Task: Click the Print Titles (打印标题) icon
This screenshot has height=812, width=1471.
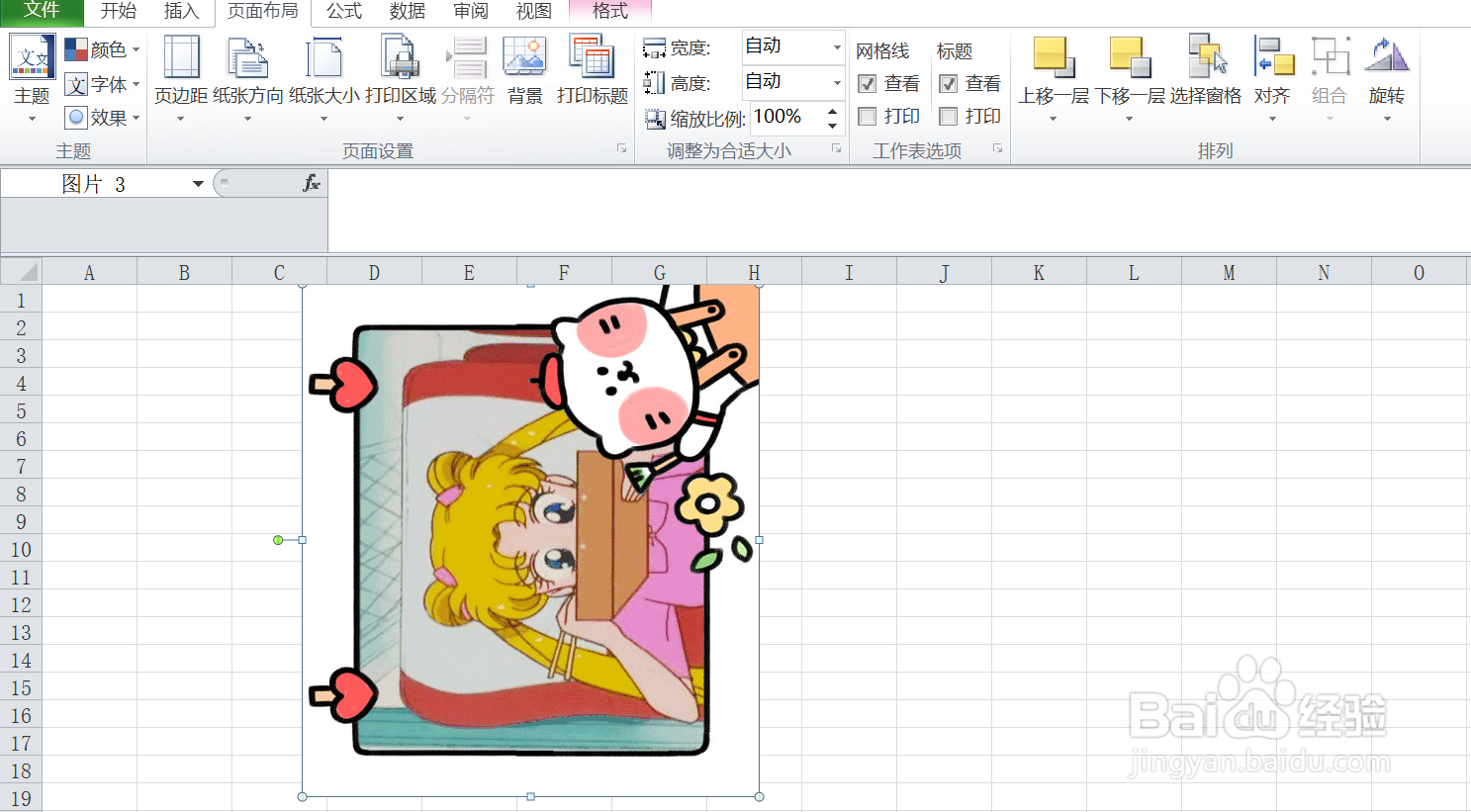Action: (x=592, y=57)
